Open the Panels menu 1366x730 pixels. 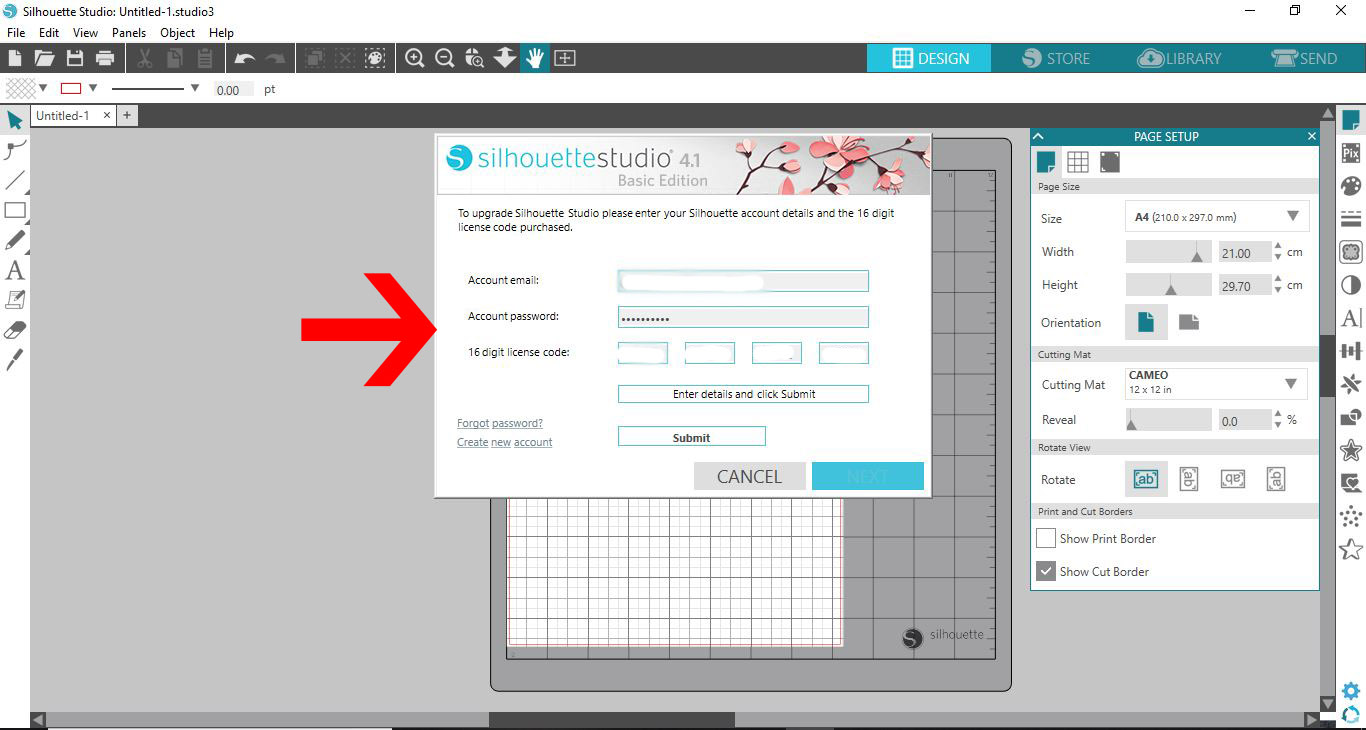pyautogui.click(x=129, y=33)
